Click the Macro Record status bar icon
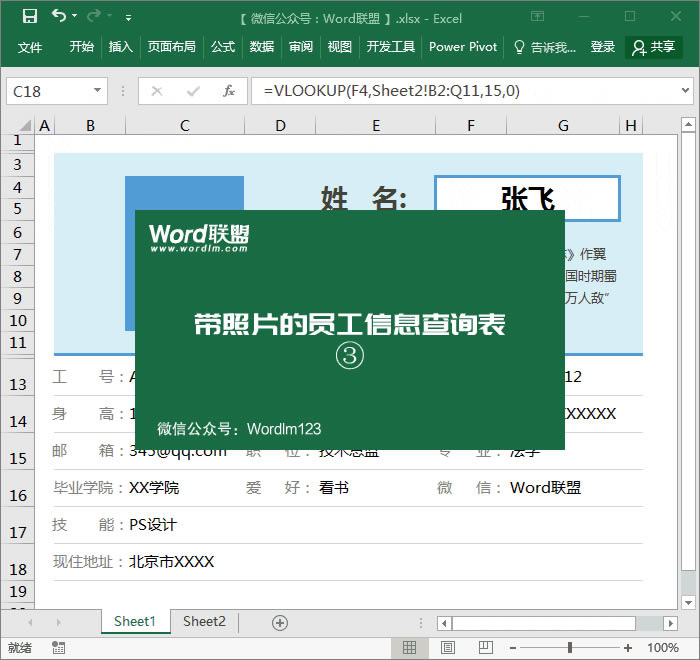The image size is (700, 660). [58, 648]
